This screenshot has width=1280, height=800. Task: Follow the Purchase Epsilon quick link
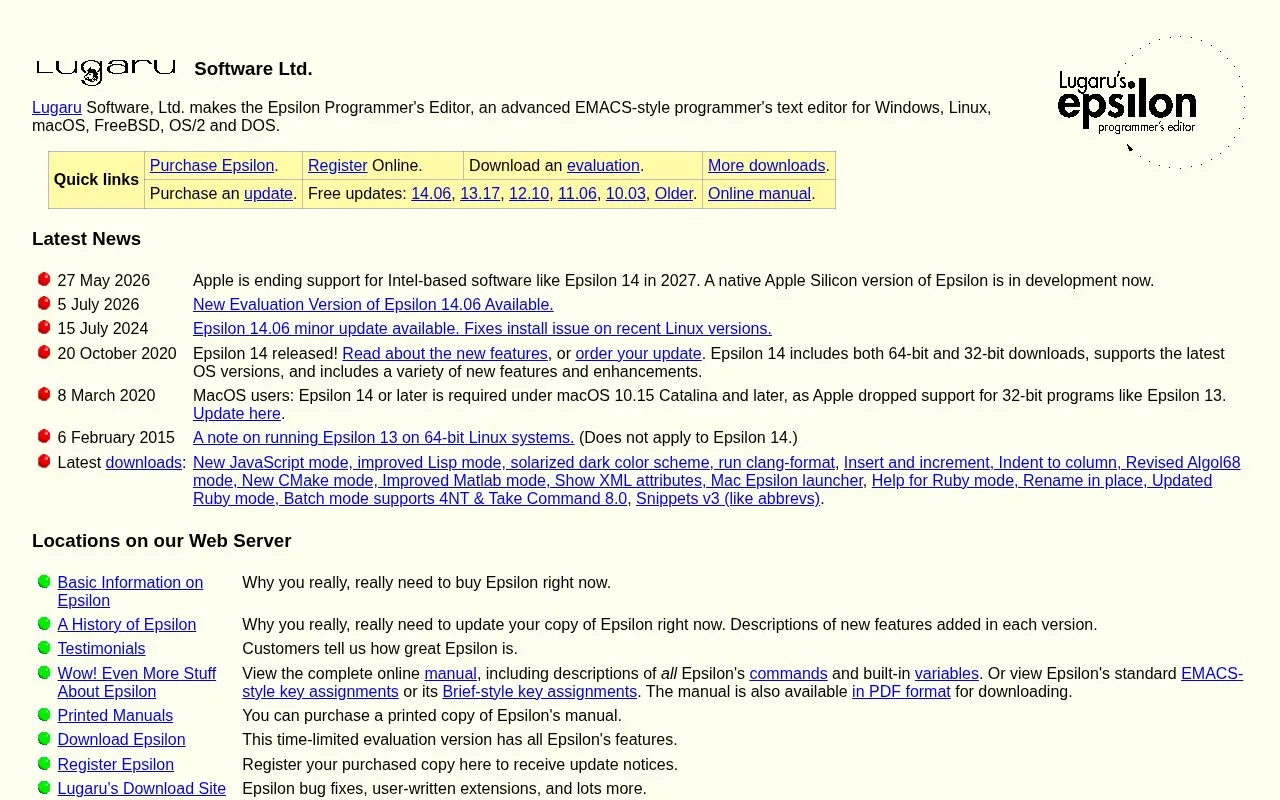[x=212, y=166]
